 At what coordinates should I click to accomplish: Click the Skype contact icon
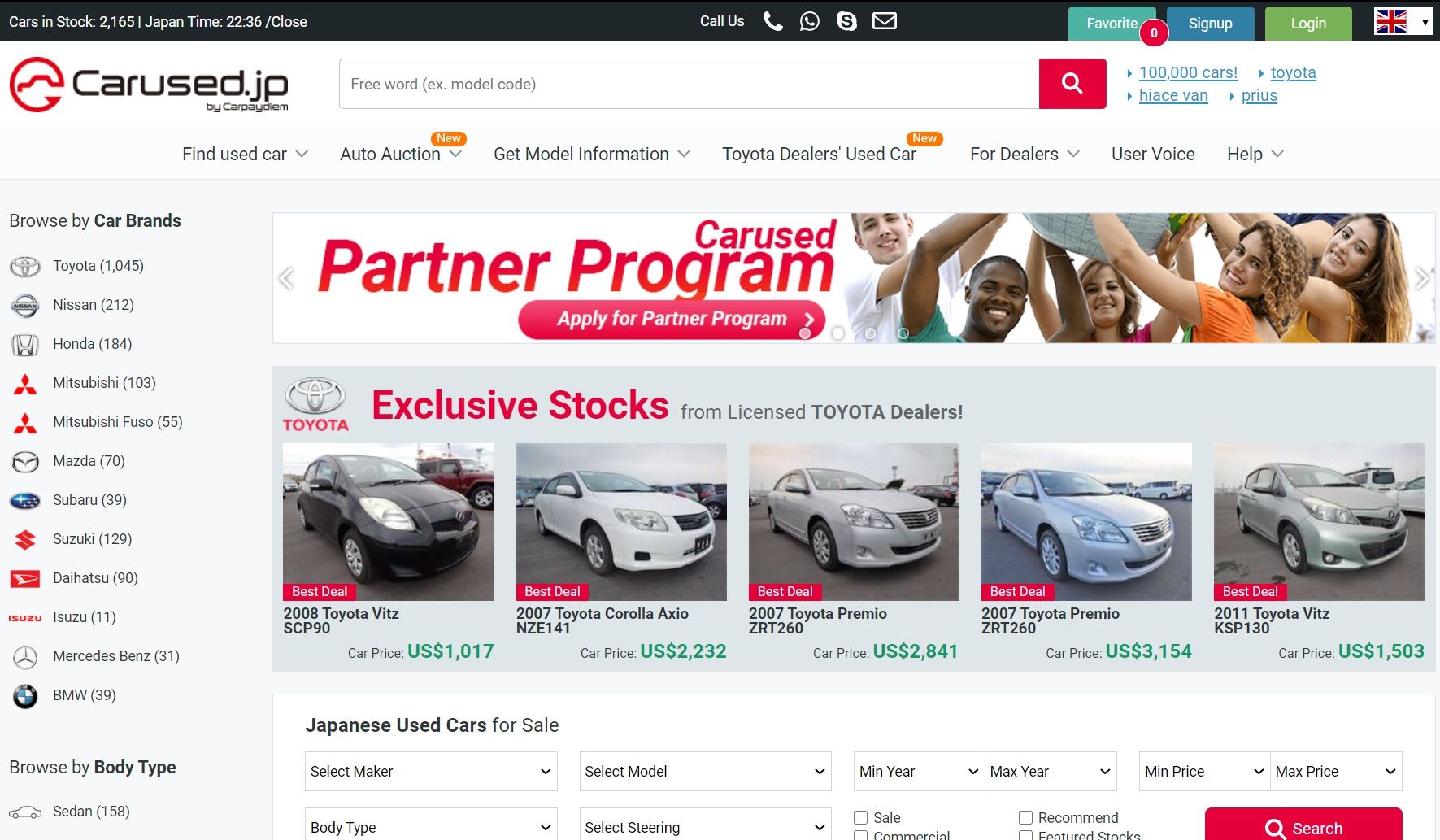846,21
